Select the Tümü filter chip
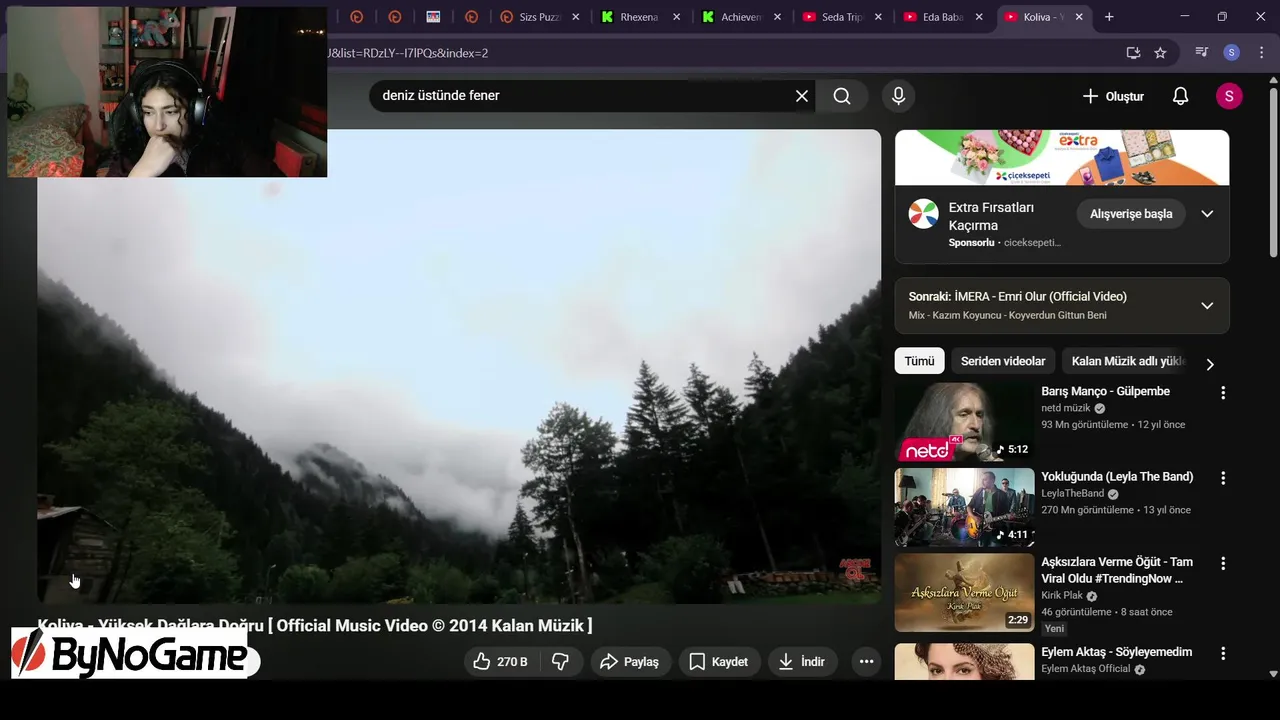This screenshot has width=1280, height=720. (919, 361)
